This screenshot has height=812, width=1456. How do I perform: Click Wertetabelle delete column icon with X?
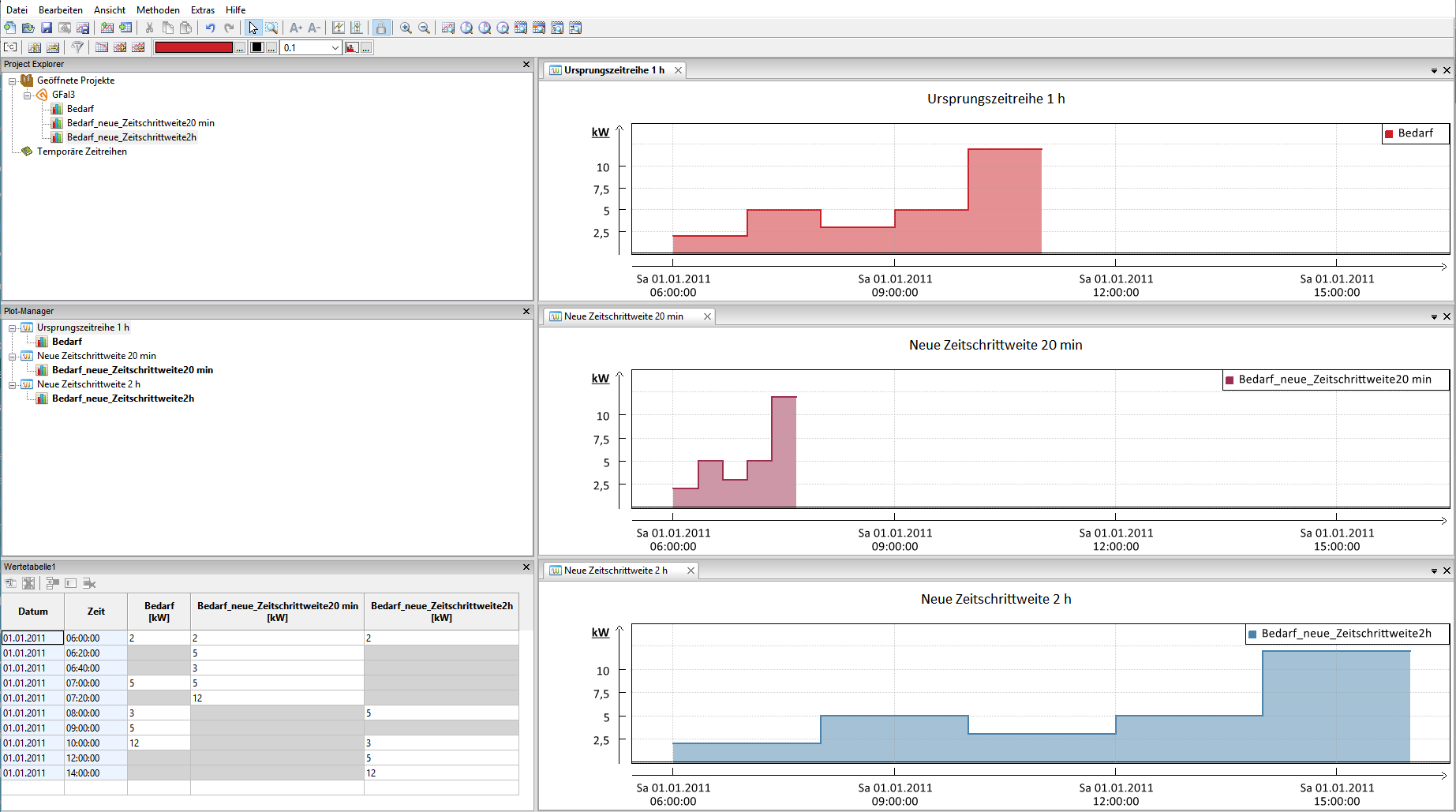click(x=89, y=583)
